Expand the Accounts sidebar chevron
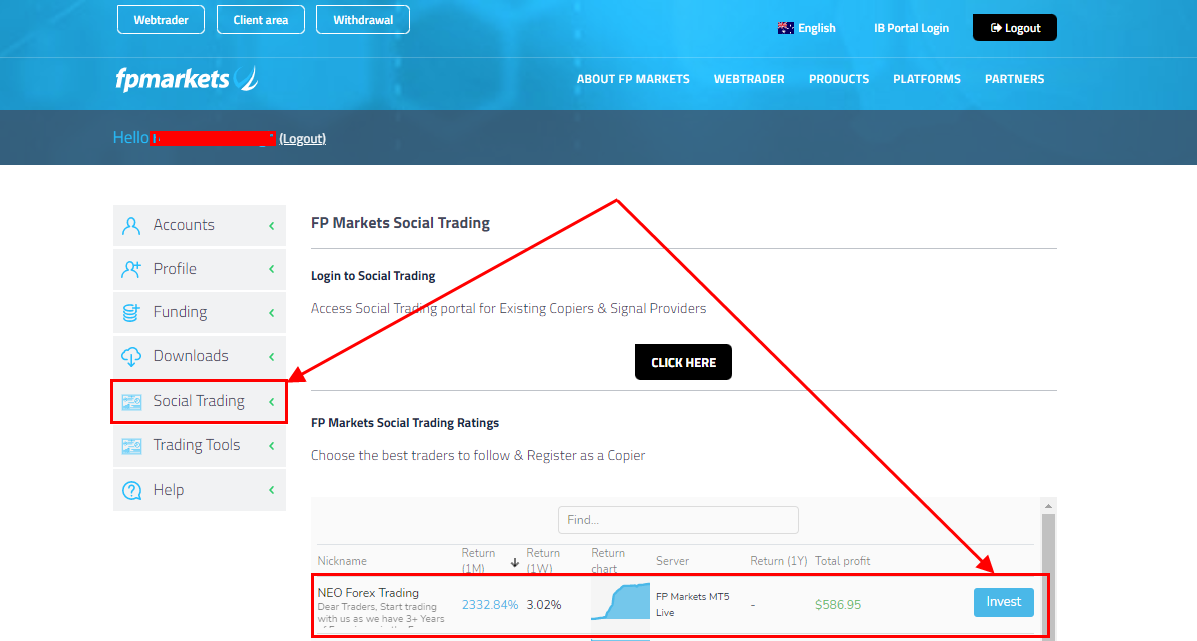 click(x=271, y=226)
